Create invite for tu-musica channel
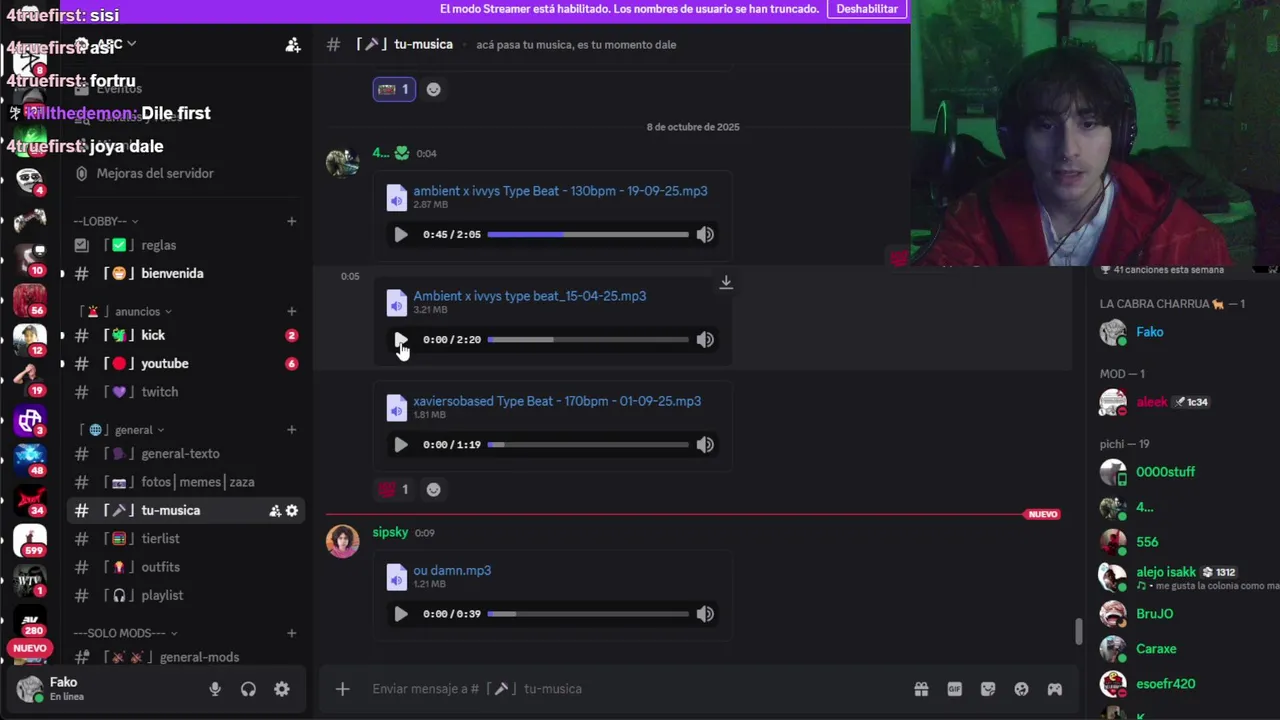This screenshot has height=720, width=1280. 275,511
